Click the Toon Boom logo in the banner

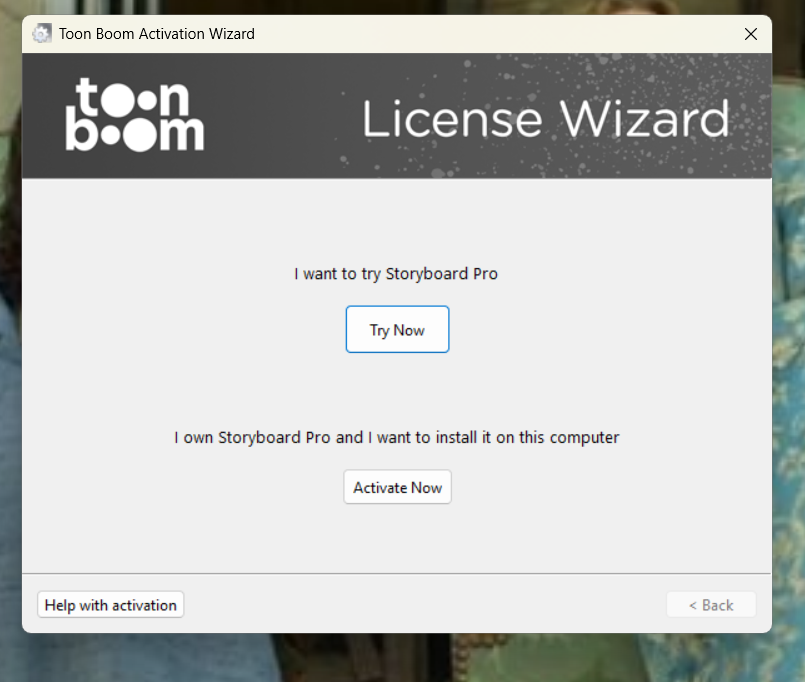[x=135, y=115]
